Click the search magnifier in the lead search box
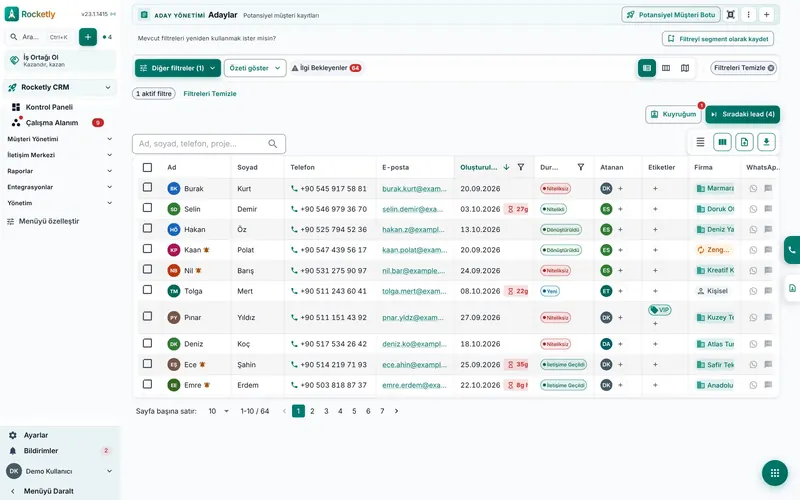This screenshot has width=800, height=500. click(x=273, y=144)
